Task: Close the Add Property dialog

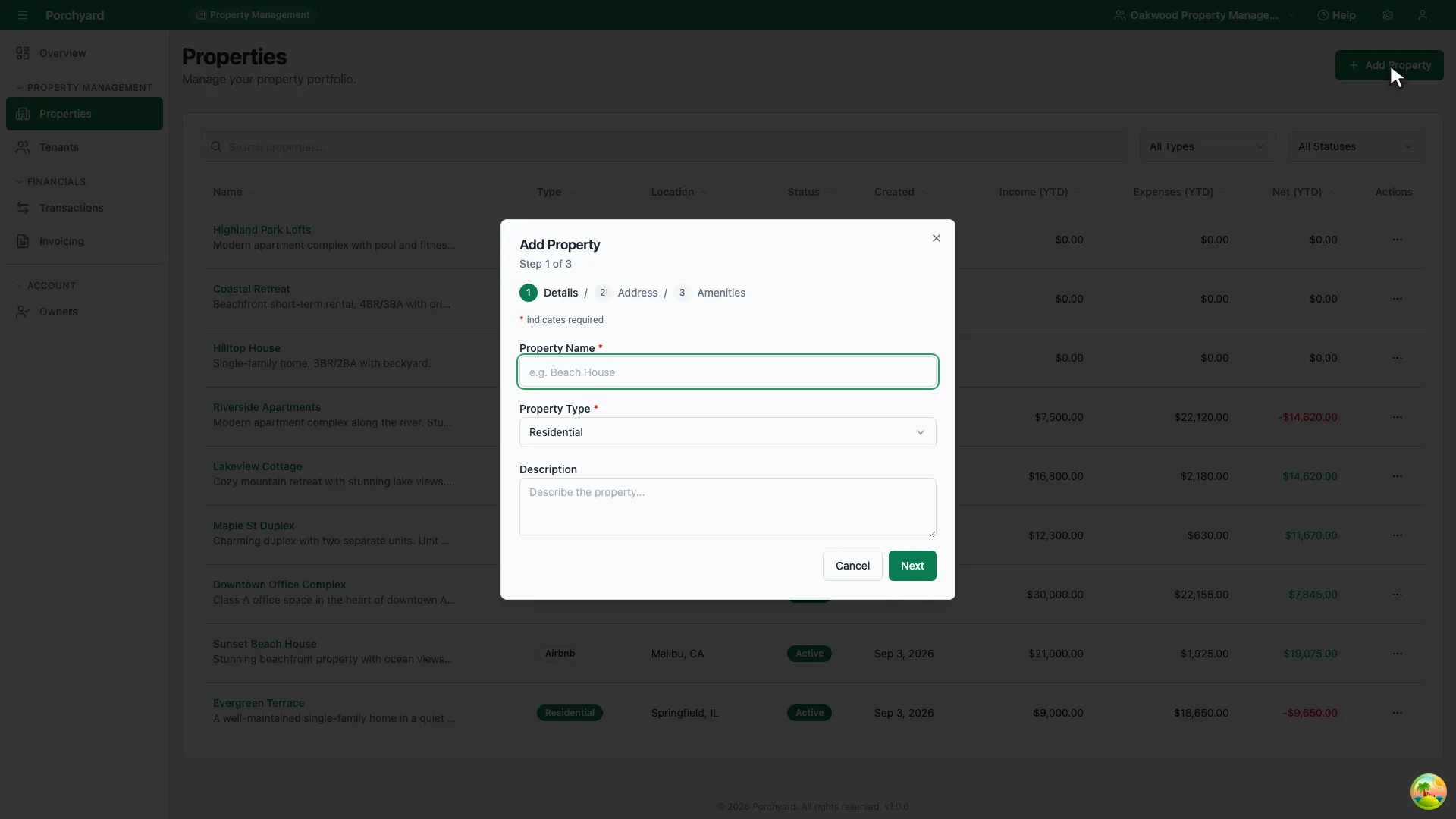Action: coord(937,238)
